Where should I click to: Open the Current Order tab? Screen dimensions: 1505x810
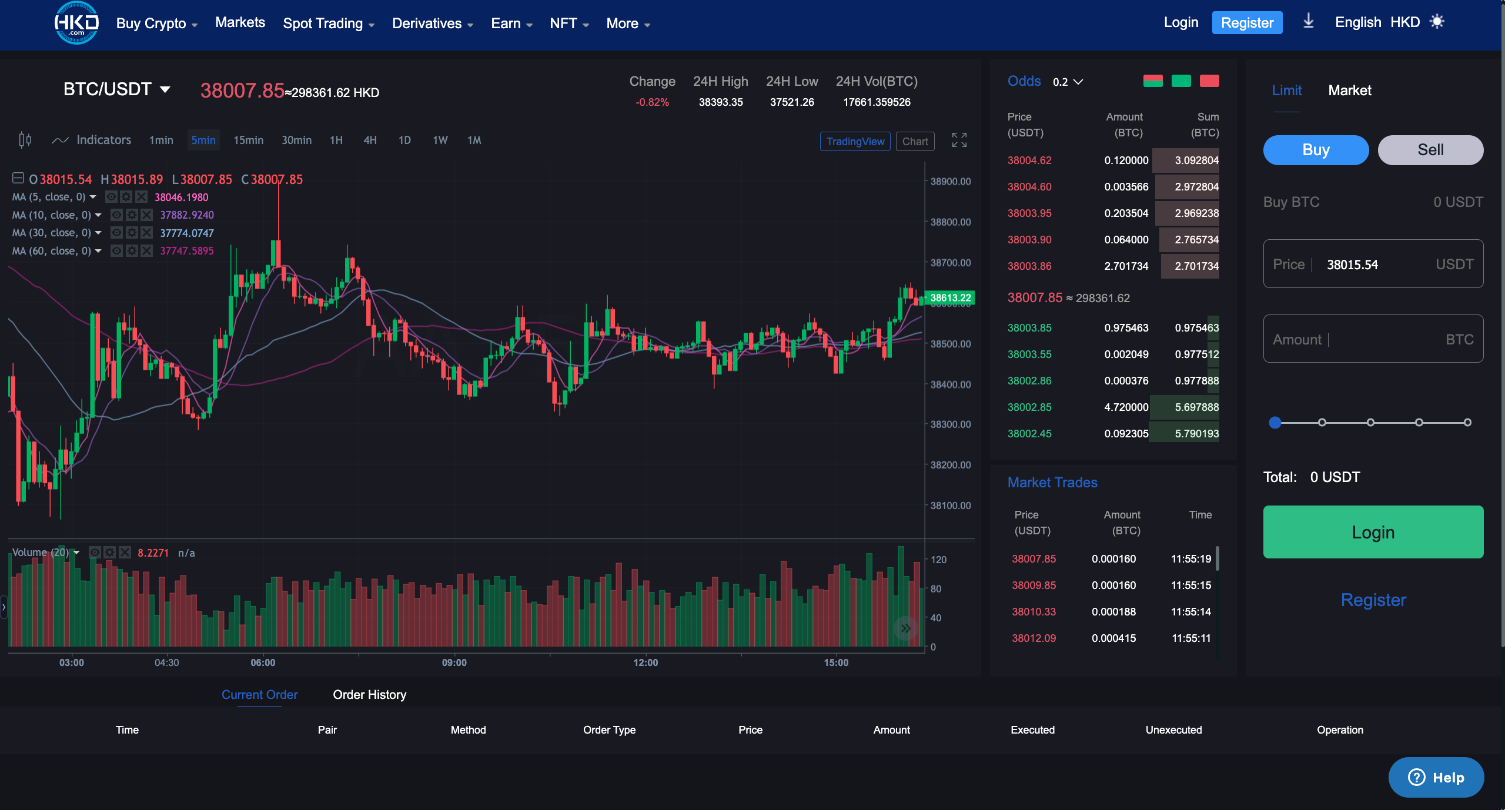pyautogui.click(x=260, y=695)
